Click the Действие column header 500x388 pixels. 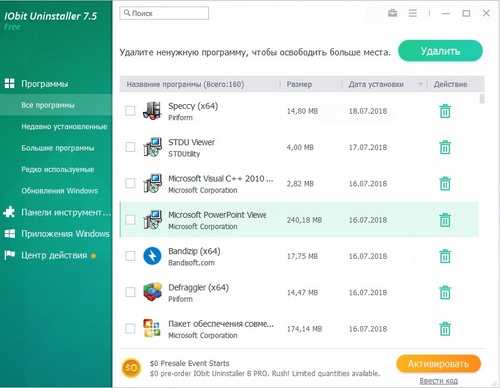click(450, 84)
